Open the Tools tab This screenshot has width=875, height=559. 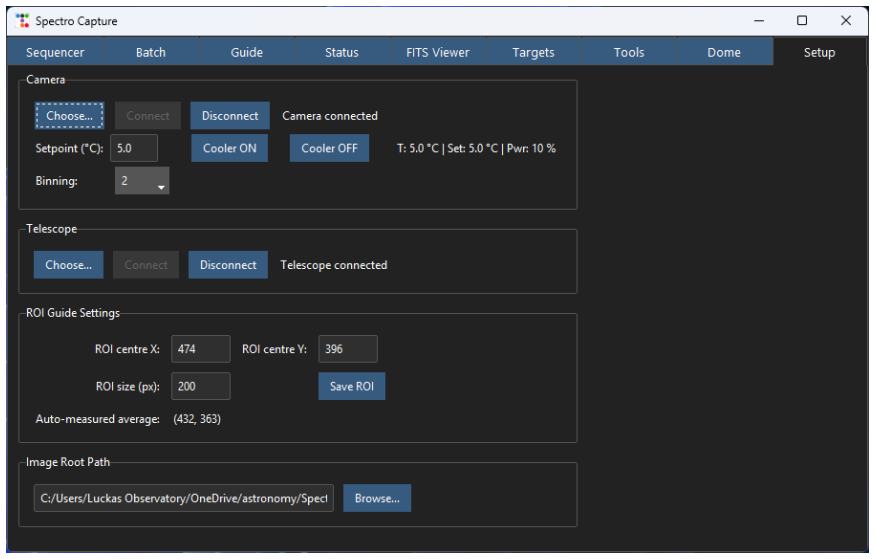[x=629, y=52]
